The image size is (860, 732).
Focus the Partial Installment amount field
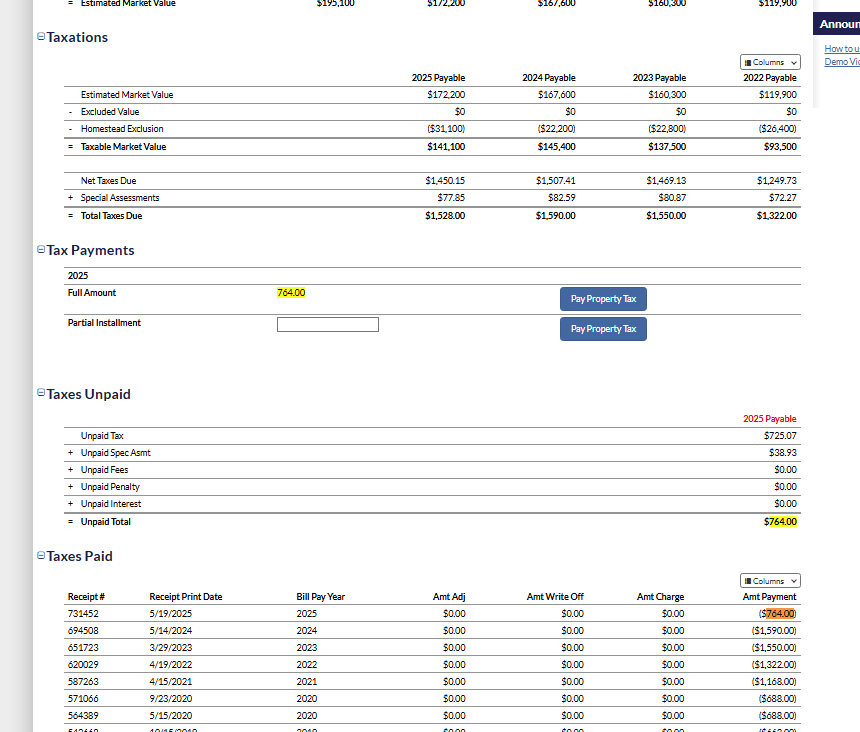327,324
